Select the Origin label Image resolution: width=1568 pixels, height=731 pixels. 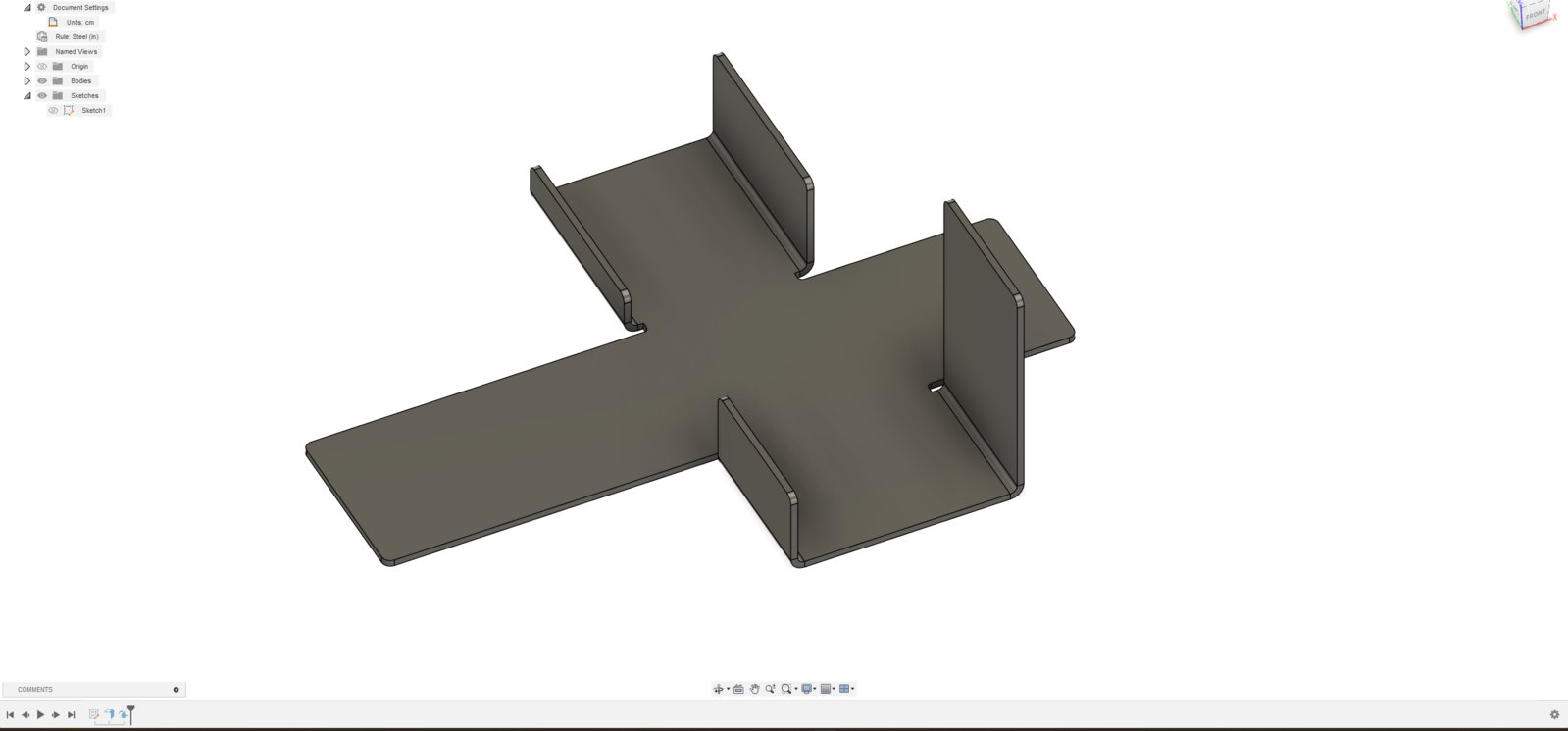79,66
